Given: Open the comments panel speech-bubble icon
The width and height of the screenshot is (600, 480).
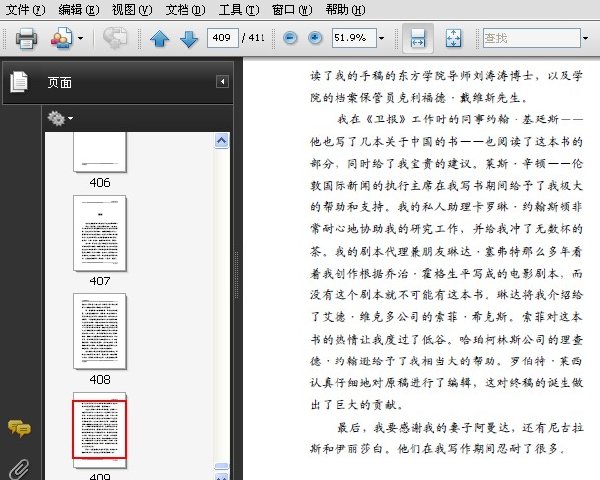Looking at the screenshot, I should click(19, 428).
